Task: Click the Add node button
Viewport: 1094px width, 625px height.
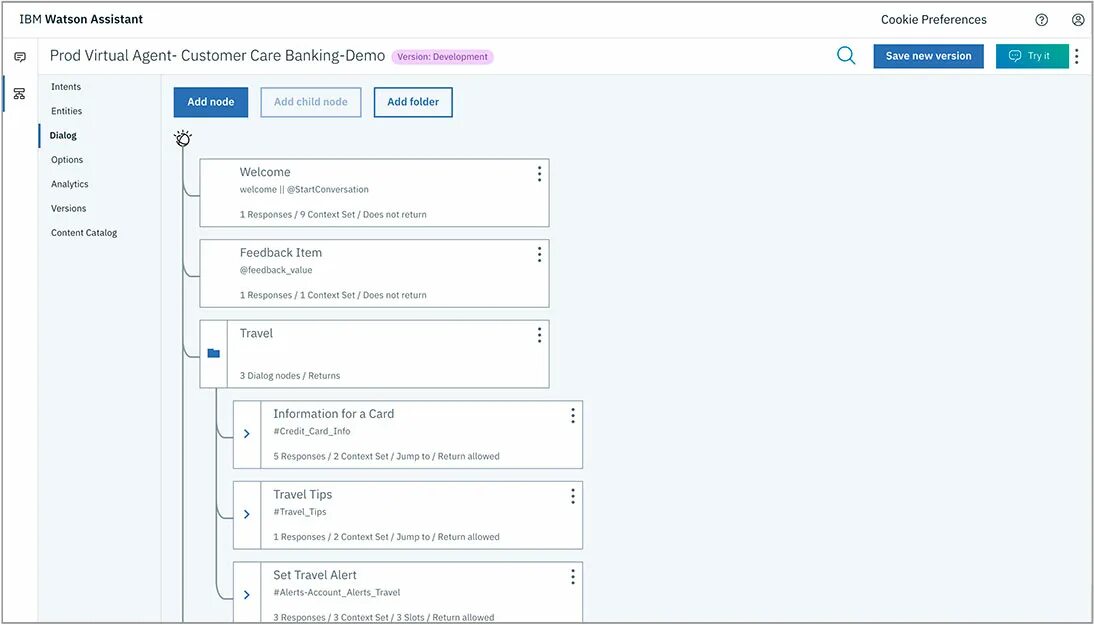Action: (211, 102)
